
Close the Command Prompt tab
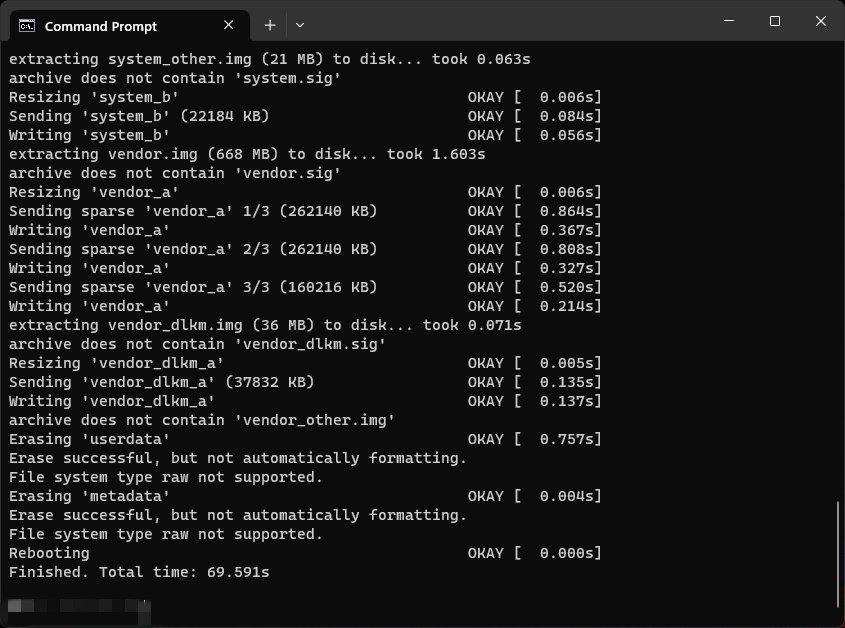point(228,25)
